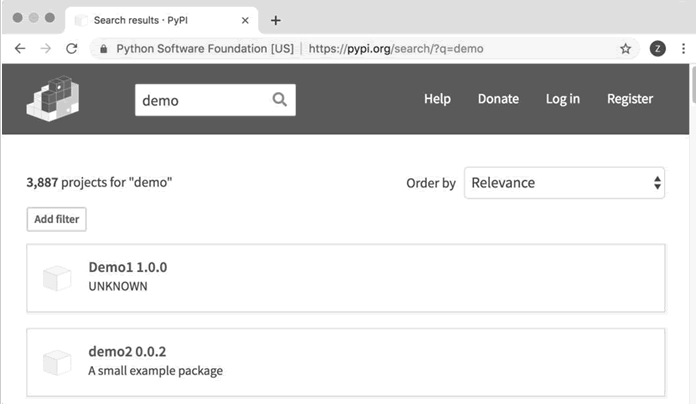Open the Help page
Screen dimensions: 696x404
pos(437,99)
